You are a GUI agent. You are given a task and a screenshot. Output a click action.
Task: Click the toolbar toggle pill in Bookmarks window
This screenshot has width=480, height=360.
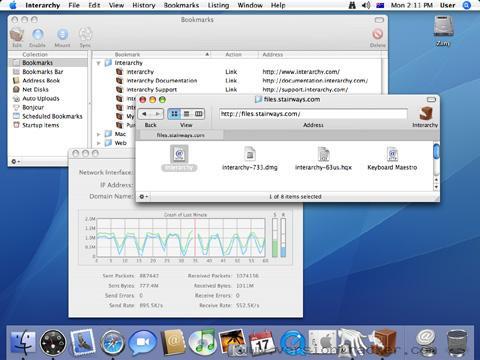tap(379, 20)
